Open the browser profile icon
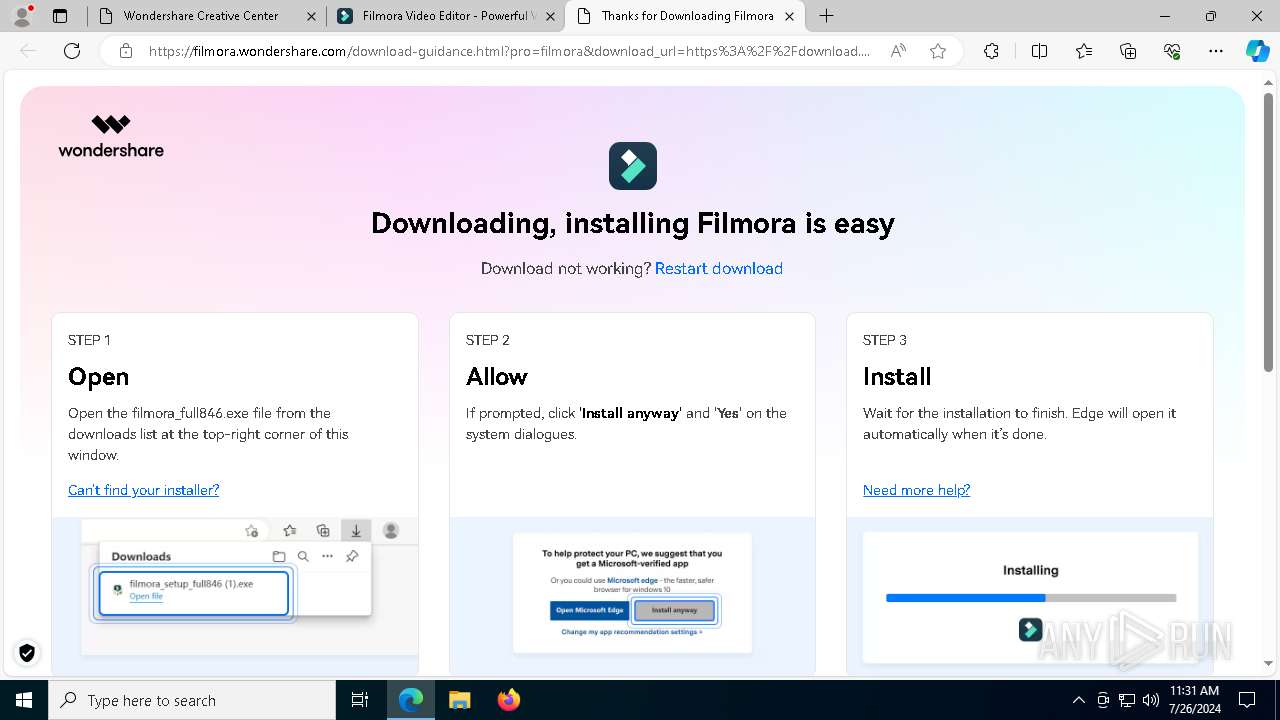 [22, 16]
